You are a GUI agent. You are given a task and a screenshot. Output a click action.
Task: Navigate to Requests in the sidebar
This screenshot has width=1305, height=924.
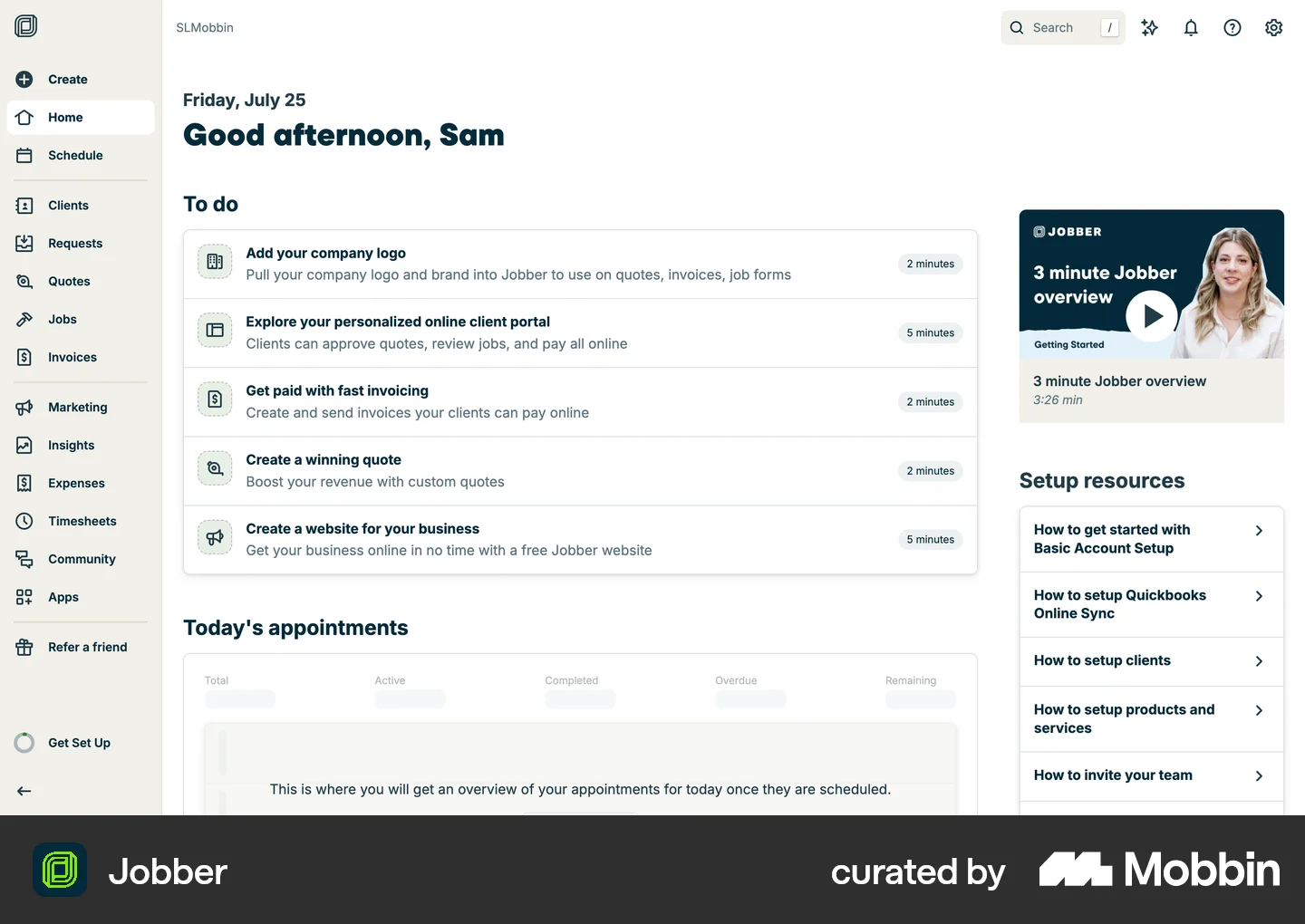coord(81,244)
